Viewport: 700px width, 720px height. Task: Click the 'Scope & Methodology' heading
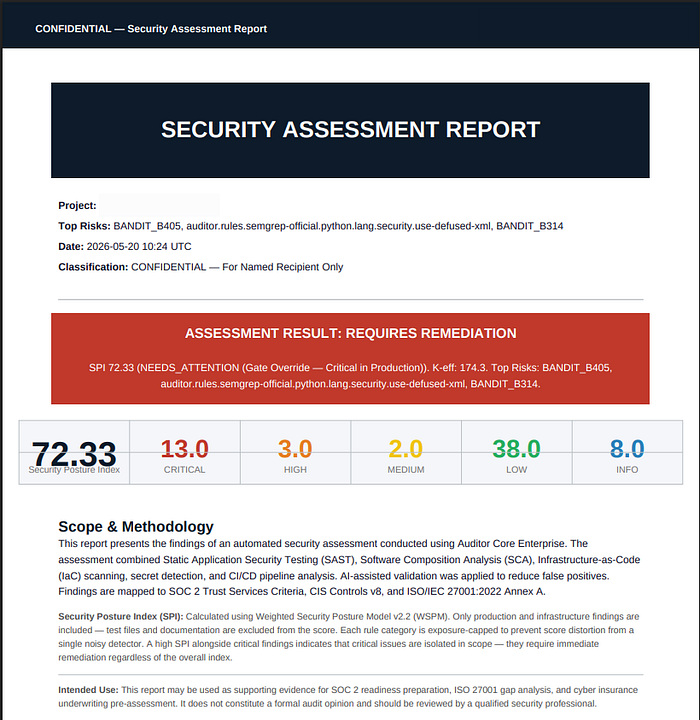click(x=136, y=527)
